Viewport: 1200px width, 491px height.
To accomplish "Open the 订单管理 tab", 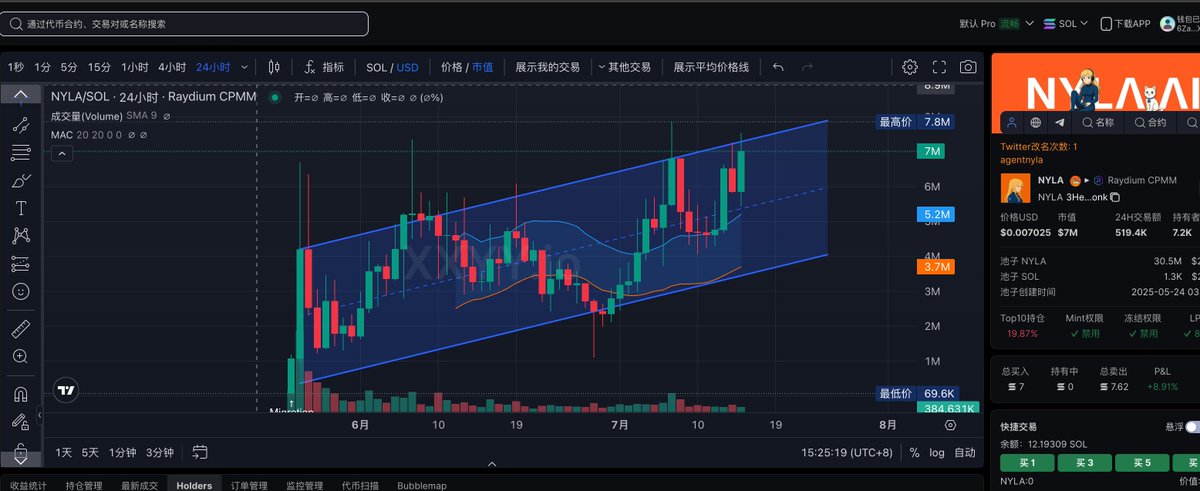I will pos(250,485).
